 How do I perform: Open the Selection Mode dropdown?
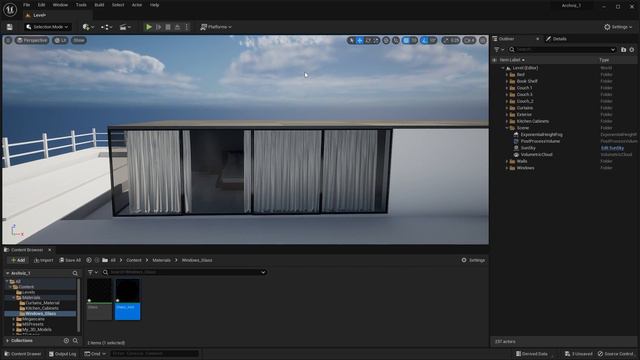pyautogui.click(x=47, y=27)
